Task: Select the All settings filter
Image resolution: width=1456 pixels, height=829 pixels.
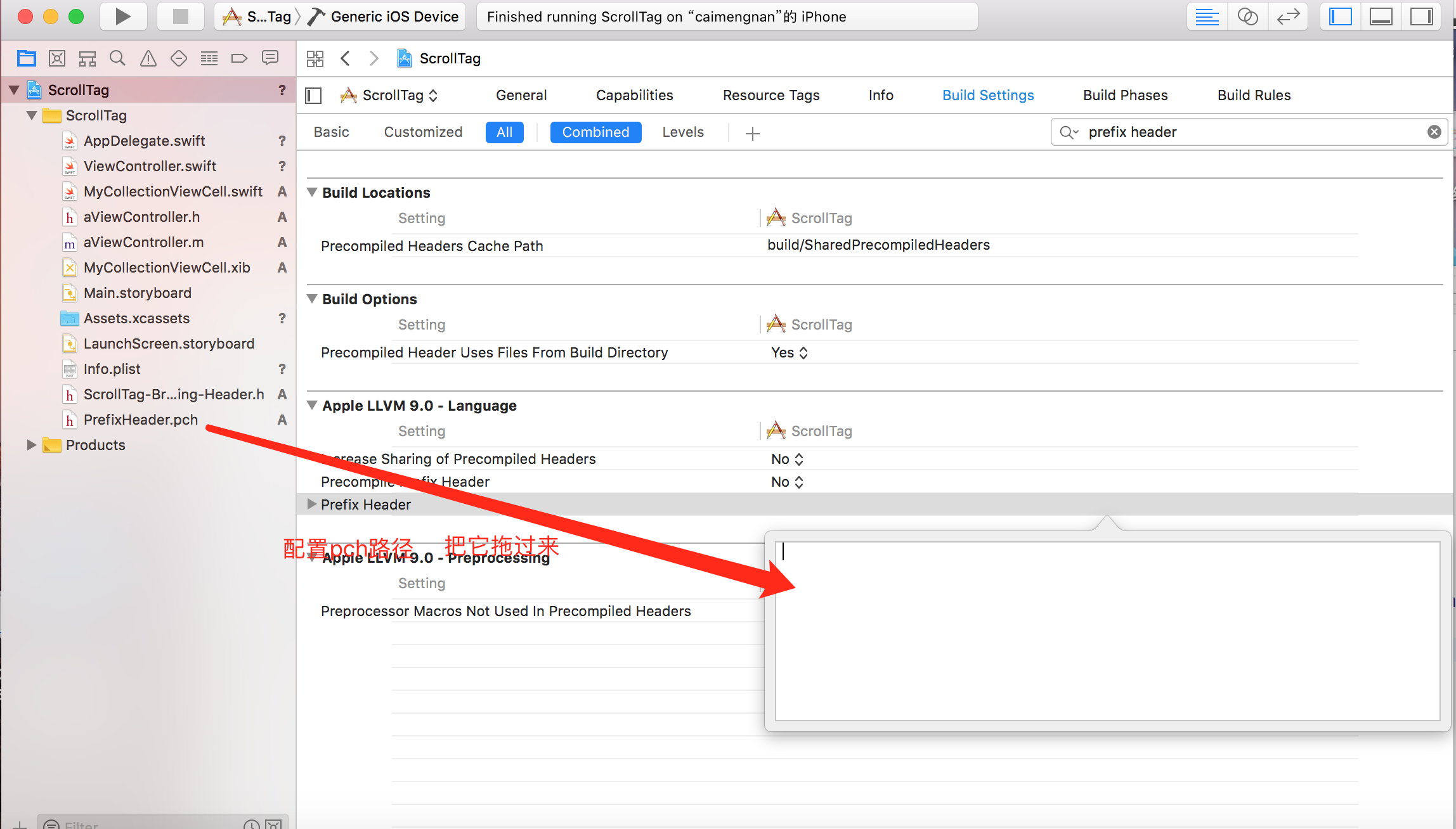Action: point(505,132)
